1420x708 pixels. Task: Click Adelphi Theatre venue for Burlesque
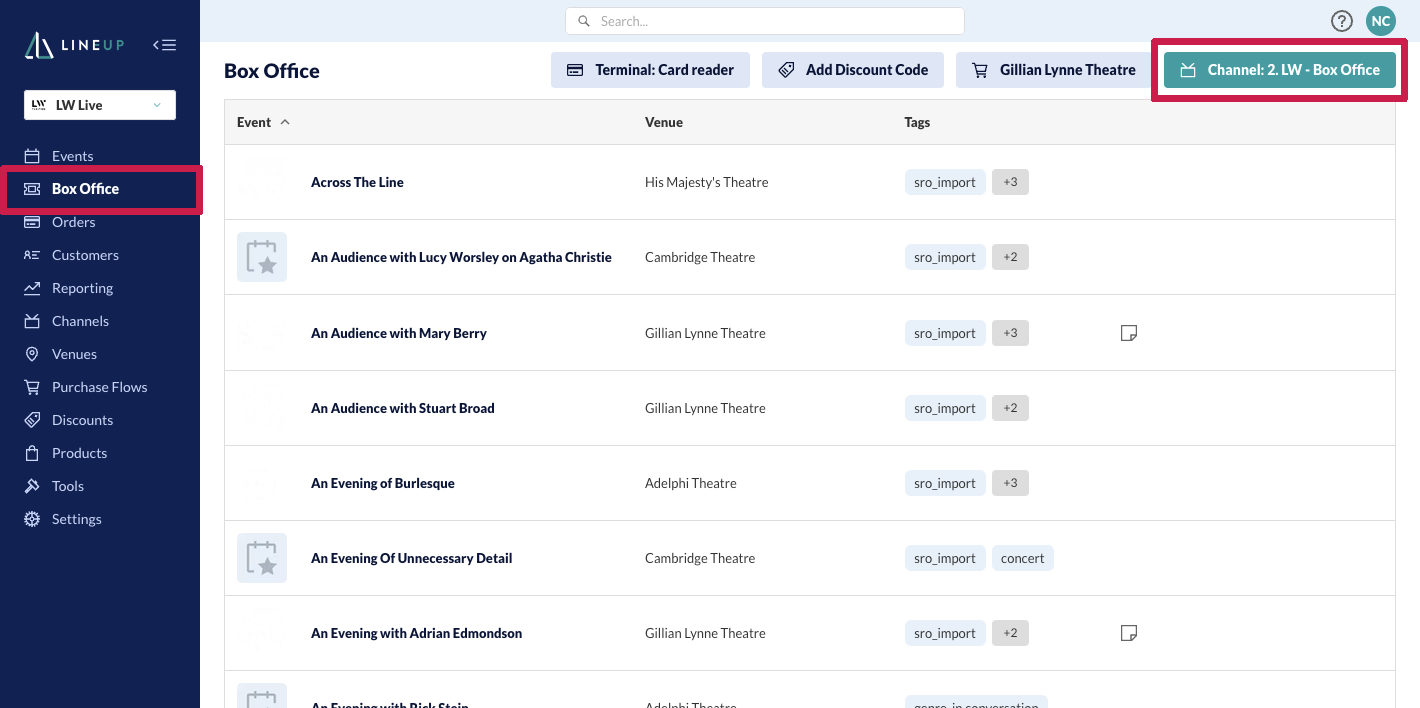691,483
